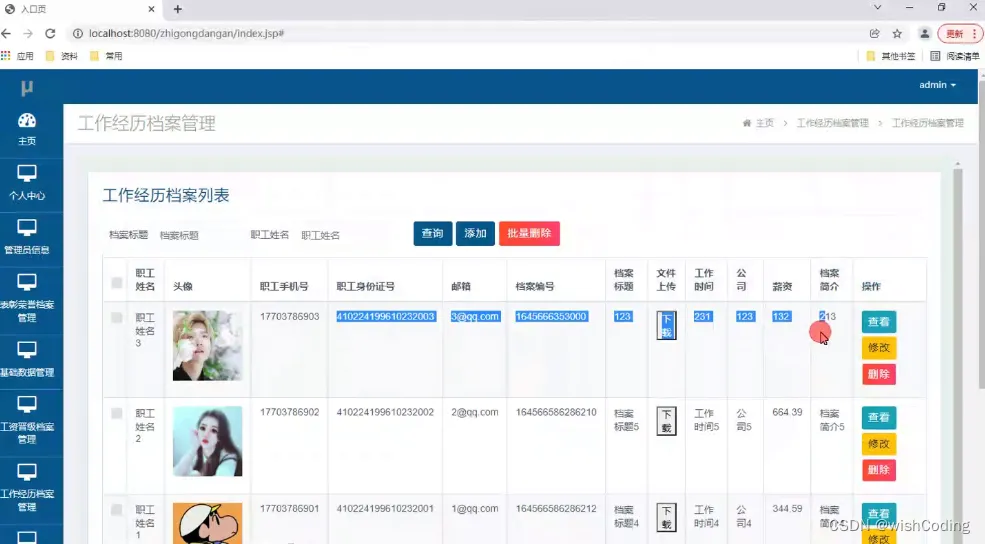View site information icon in address bar
This screenshot has width=985, height=544.
78,33
